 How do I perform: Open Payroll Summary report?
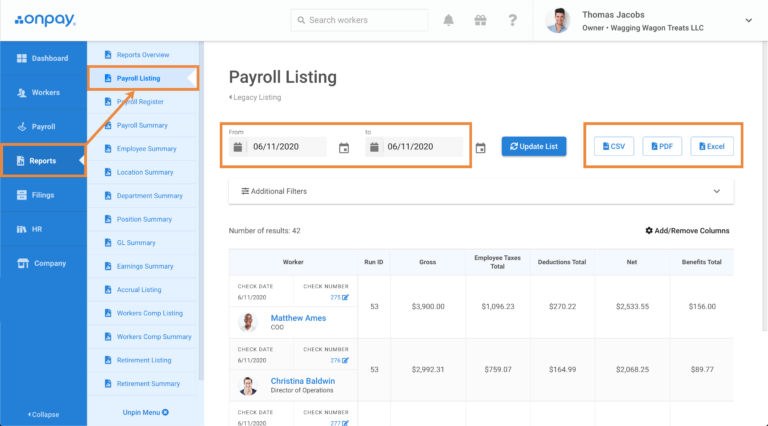(142, 125)
